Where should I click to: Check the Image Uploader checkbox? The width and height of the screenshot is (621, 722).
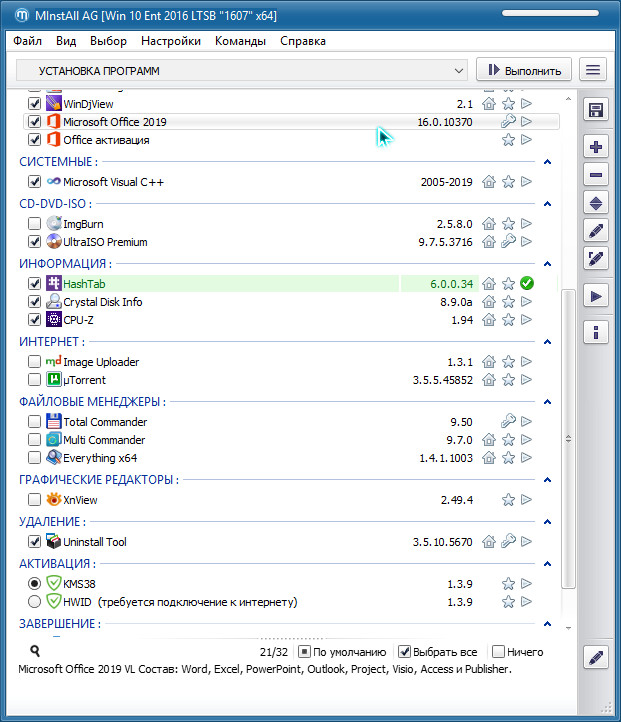(35, 362)
